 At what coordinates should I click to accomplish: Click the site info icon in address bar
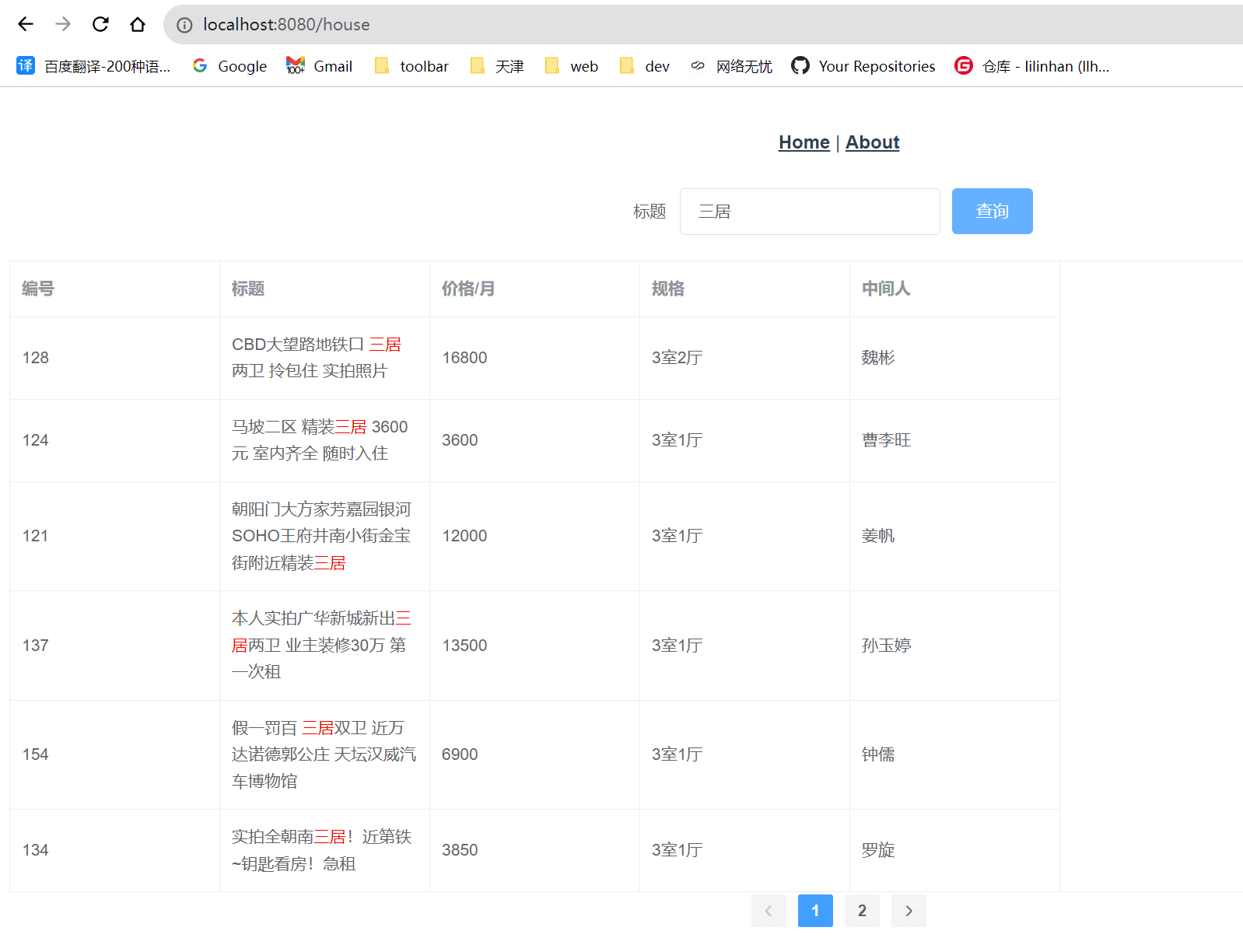pos(184,25)
